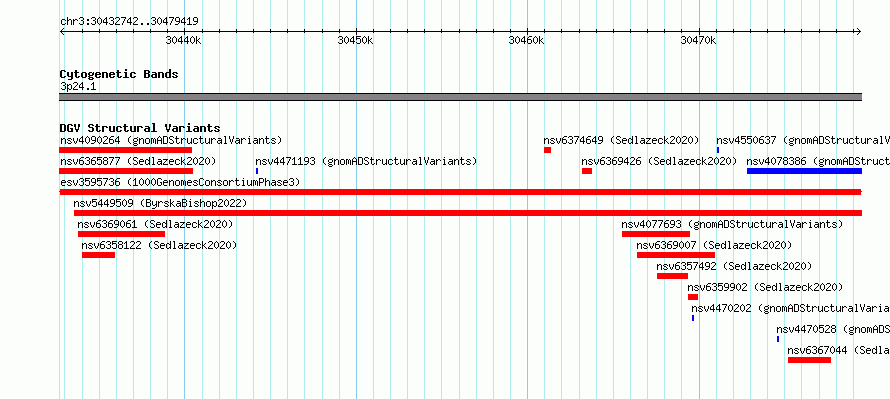Select the nsv6359902 (Sedlazeck2020) label
Screen dimensions: 890x399
point(765,287)
